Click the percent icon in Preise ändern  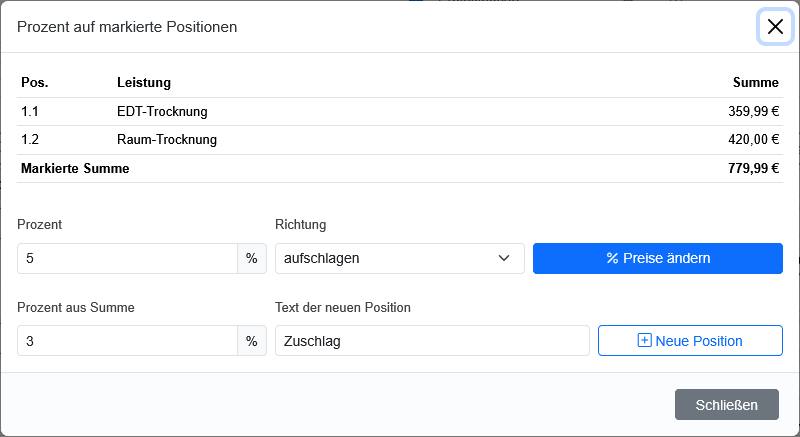click(x=612, y=259)
